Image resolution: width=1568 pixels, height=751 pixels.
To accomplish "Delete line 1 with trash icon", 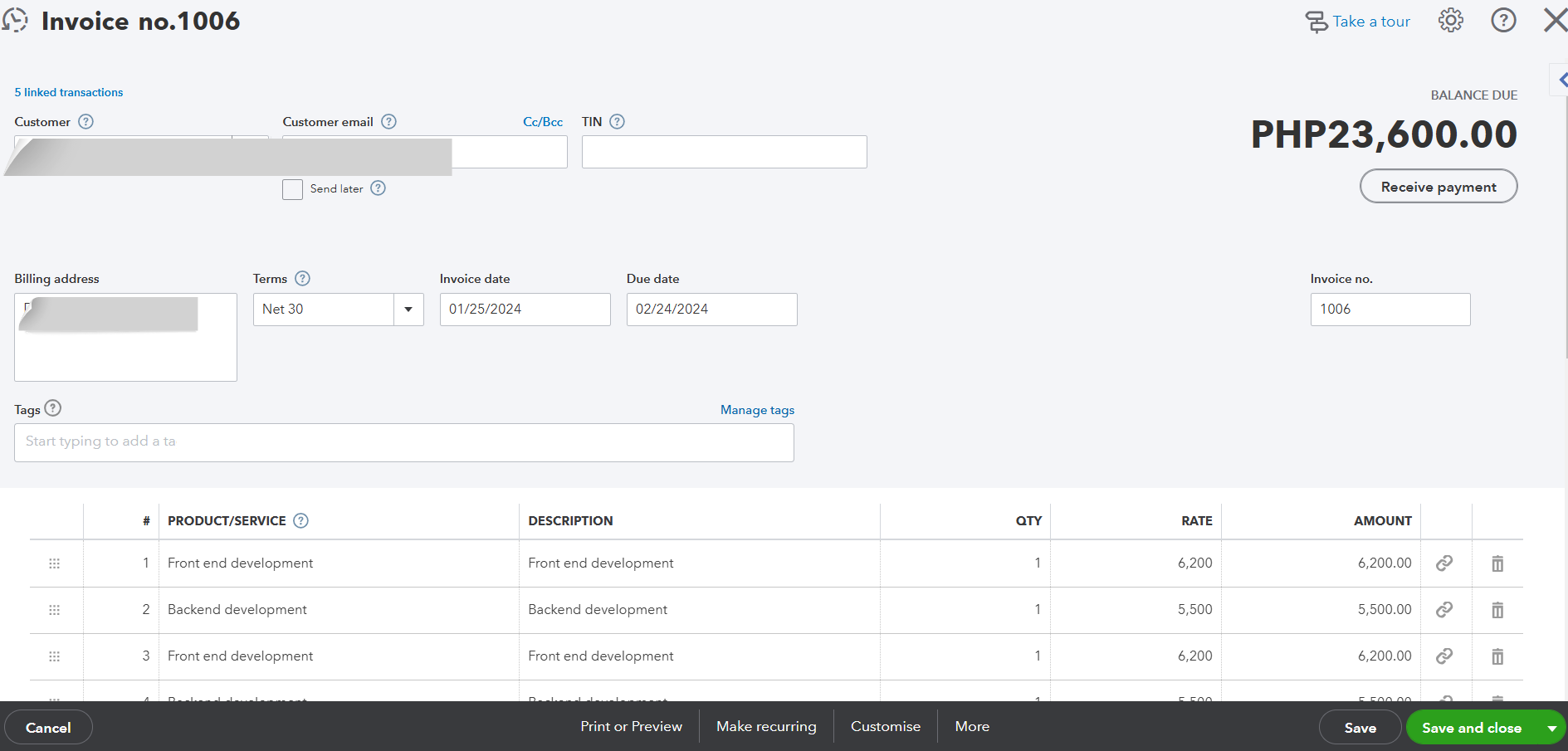I will click(1497, 564).
